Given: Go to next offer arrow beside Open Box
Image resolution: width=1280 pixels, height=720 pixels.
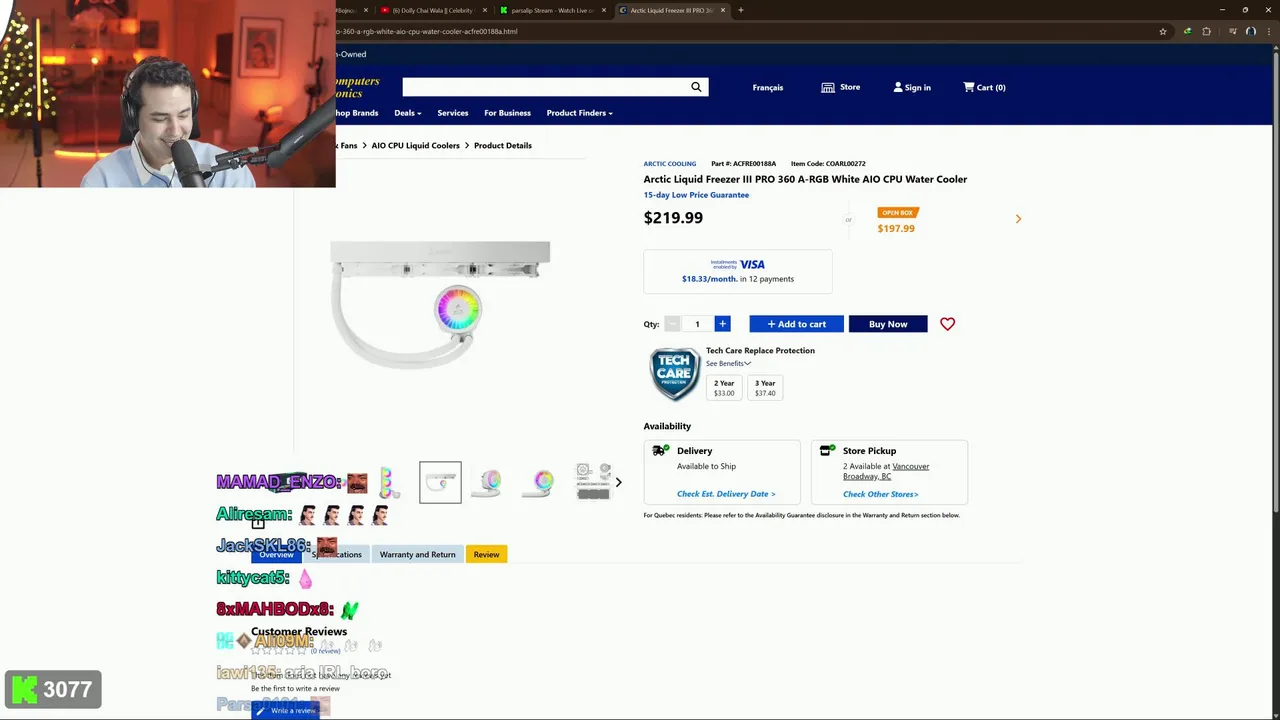Looking at the screenshot, I should (1018, 219).
